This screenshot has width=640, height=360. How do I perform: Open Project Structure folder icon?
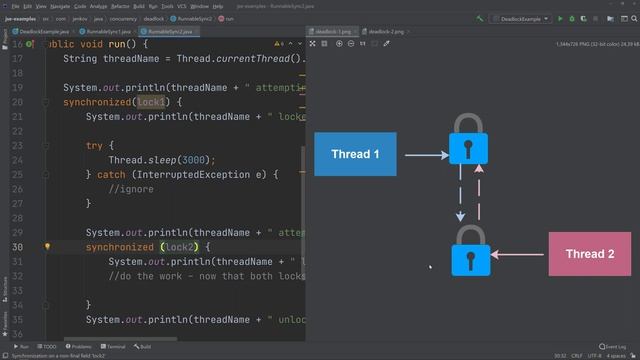tap(610, 19)
